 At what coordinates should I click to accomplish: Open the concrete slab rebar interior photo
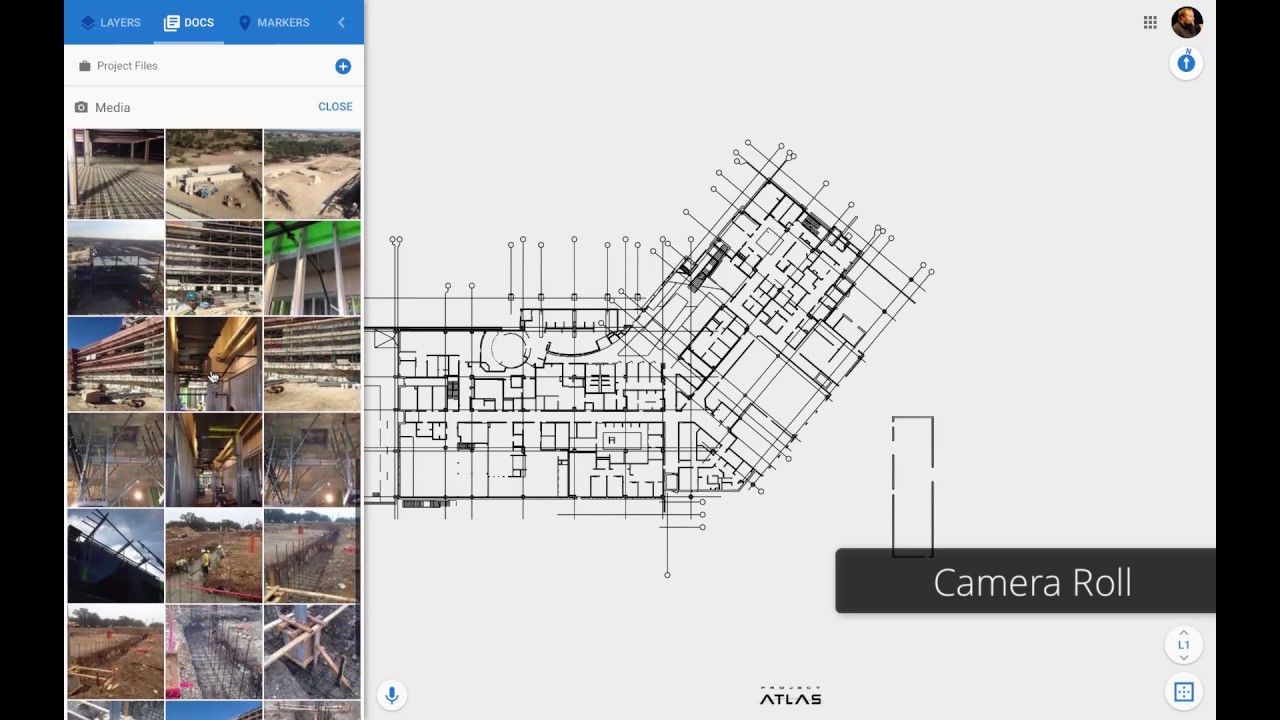tap(116, 174)
